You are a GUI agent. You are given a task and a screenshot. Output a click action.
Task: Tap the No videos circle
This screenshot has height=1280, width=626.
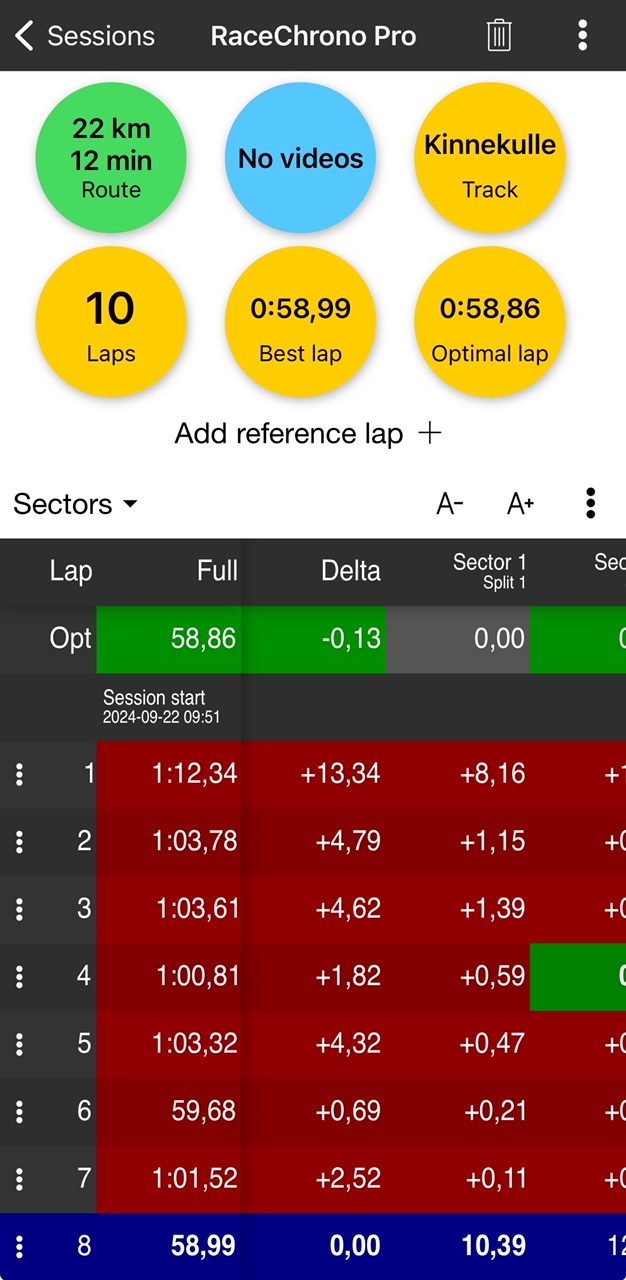300,158
